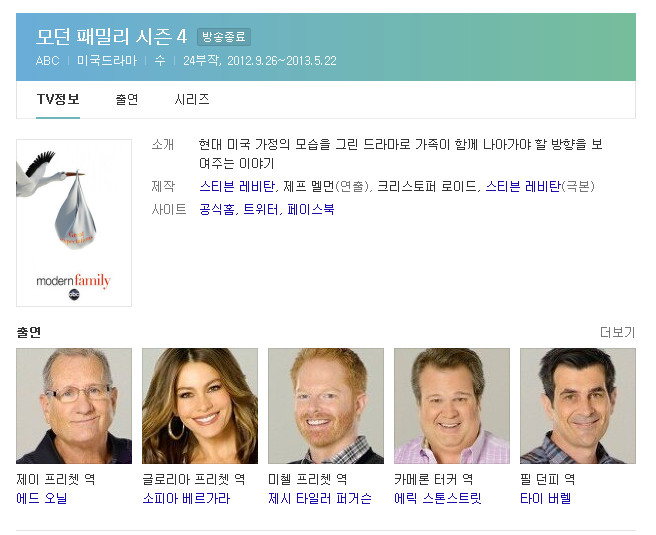Open the 시리즈 tab
656x535 pixels.
coord(192,100)
